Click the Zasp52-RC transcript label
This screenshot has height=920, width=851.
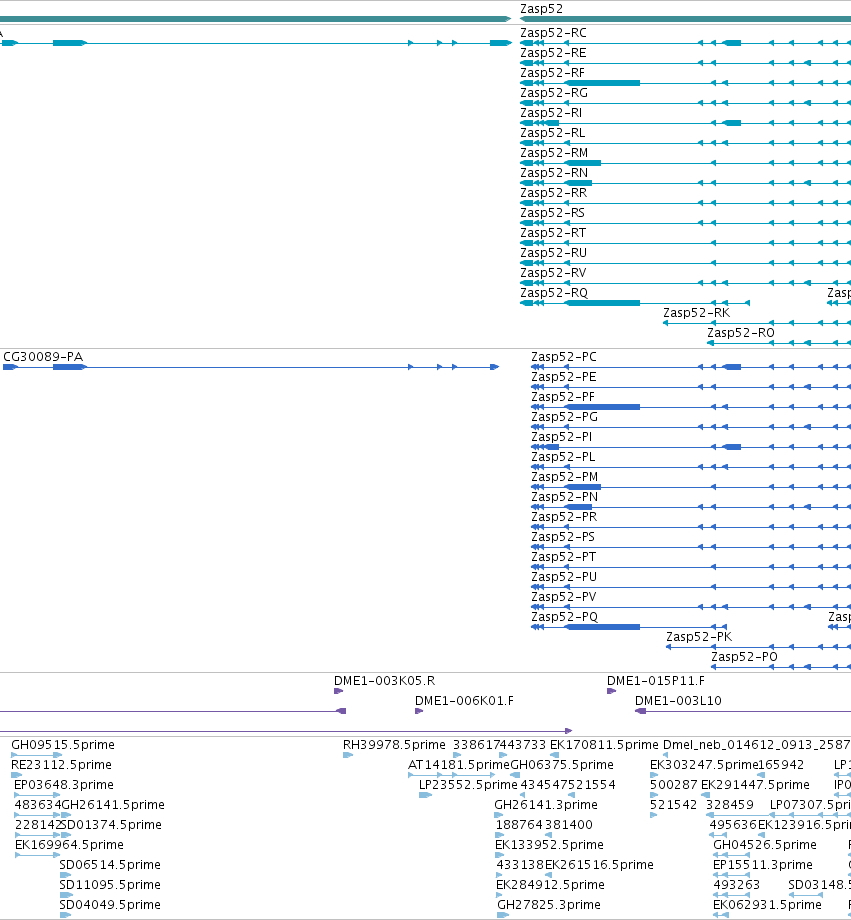(x=553, y=33)
